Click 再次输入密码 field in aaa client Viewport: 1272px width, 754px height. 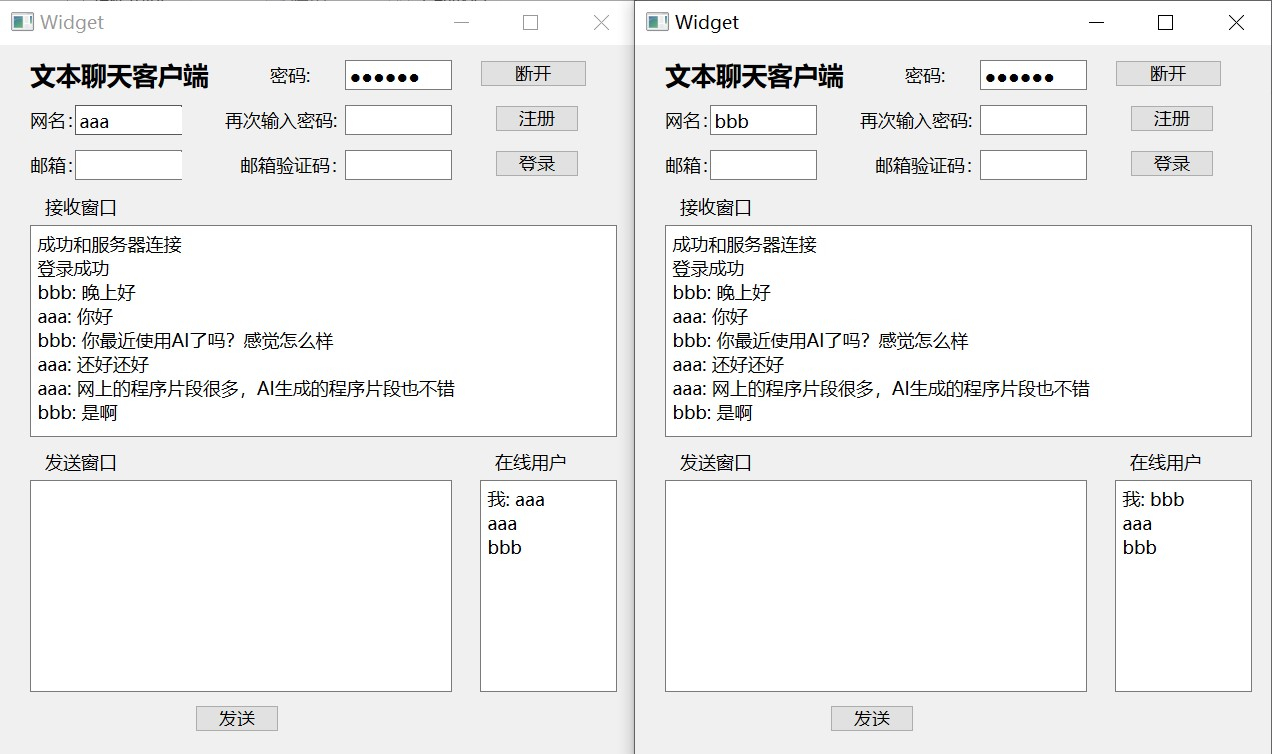click(x=398, y=121)
